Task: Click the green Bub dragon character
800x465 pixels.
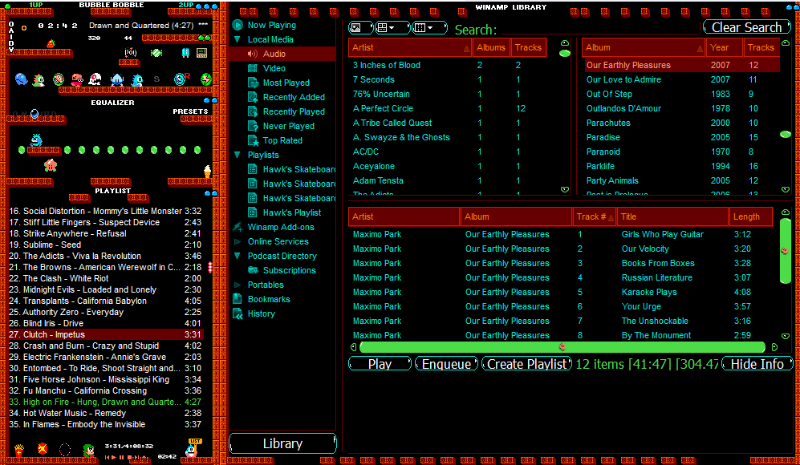Action: (39, 80)
